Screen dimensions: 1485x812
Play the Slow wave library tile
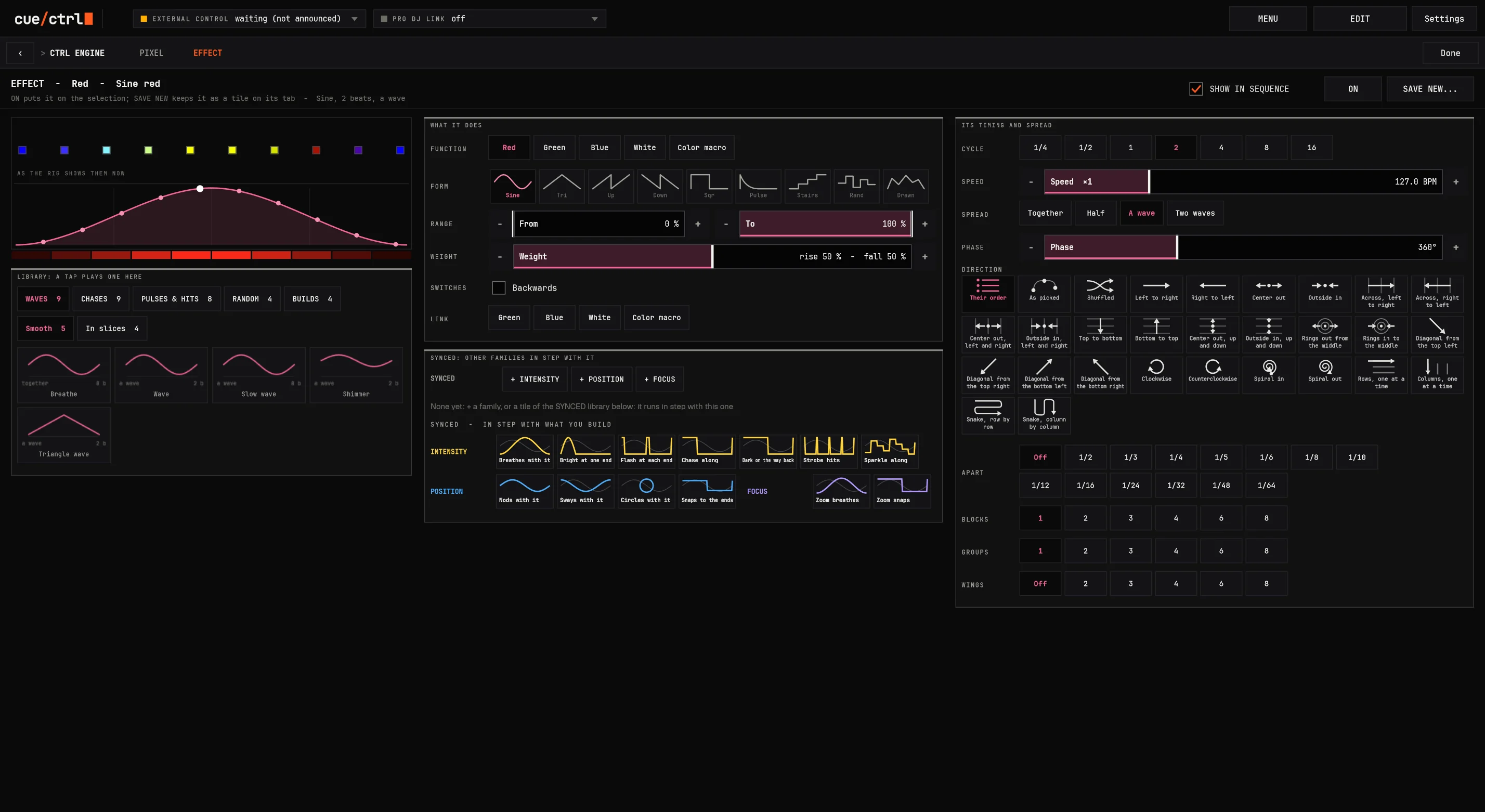(258, 375)
